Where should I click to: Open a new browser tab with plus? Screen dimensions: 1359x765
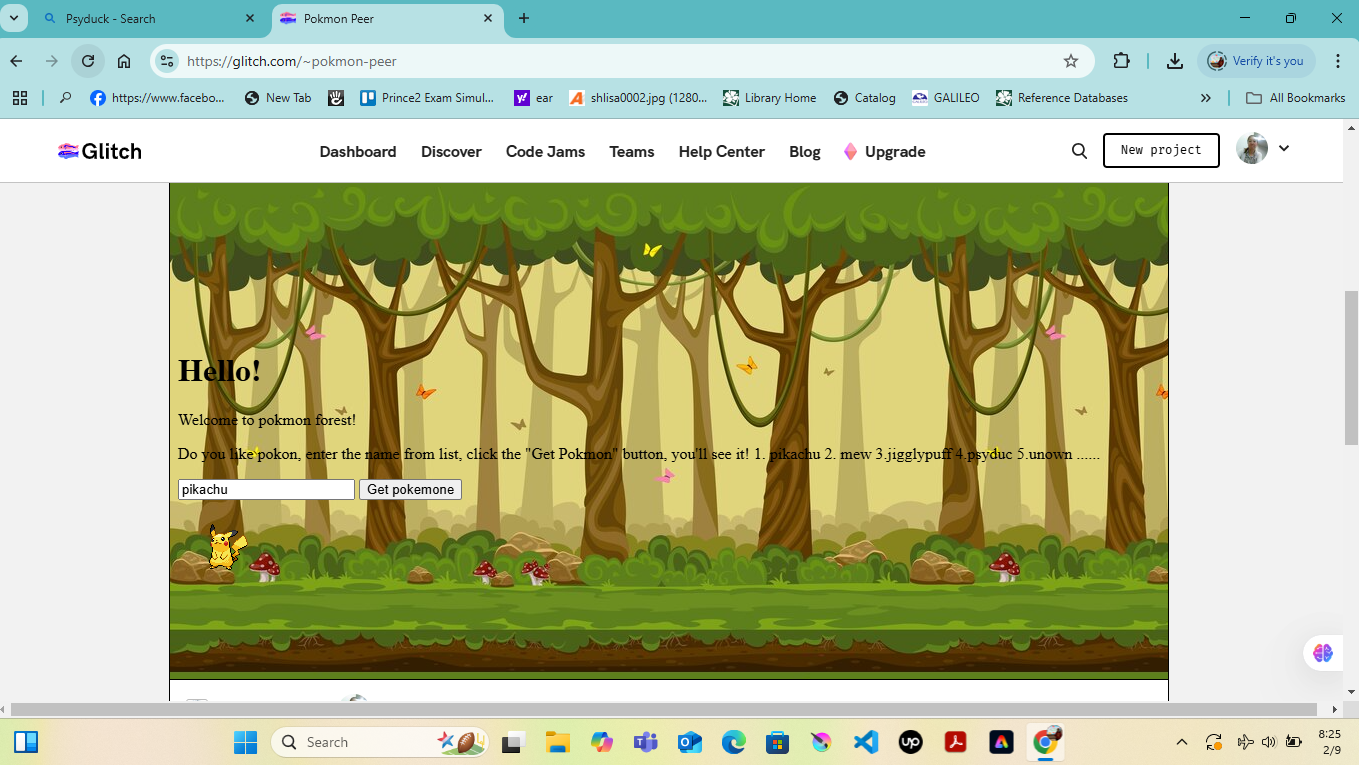click(x=523, y=18)
